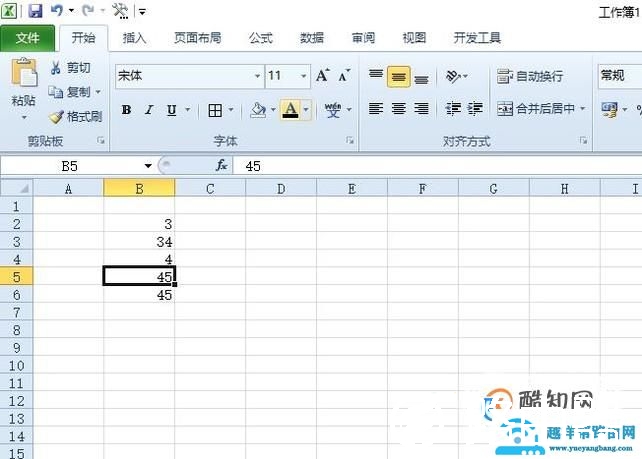Select cell B3 containing 34
Viewport: 642px width, 459px height.
[x=139, y=242]
